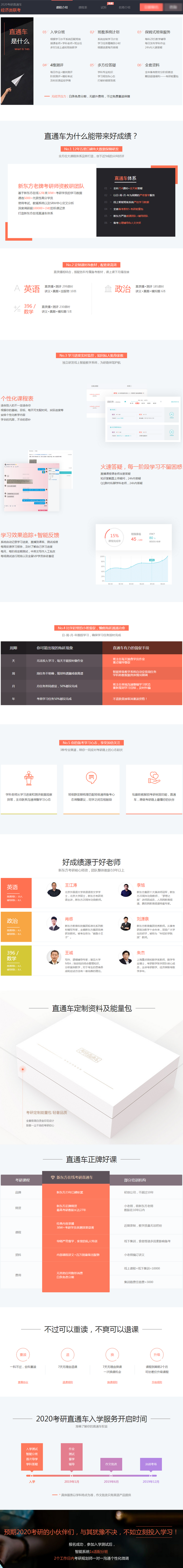Click the 02 班教系统计划 feature heading
The image size is (183, 1568).
(x=105, y=32)
